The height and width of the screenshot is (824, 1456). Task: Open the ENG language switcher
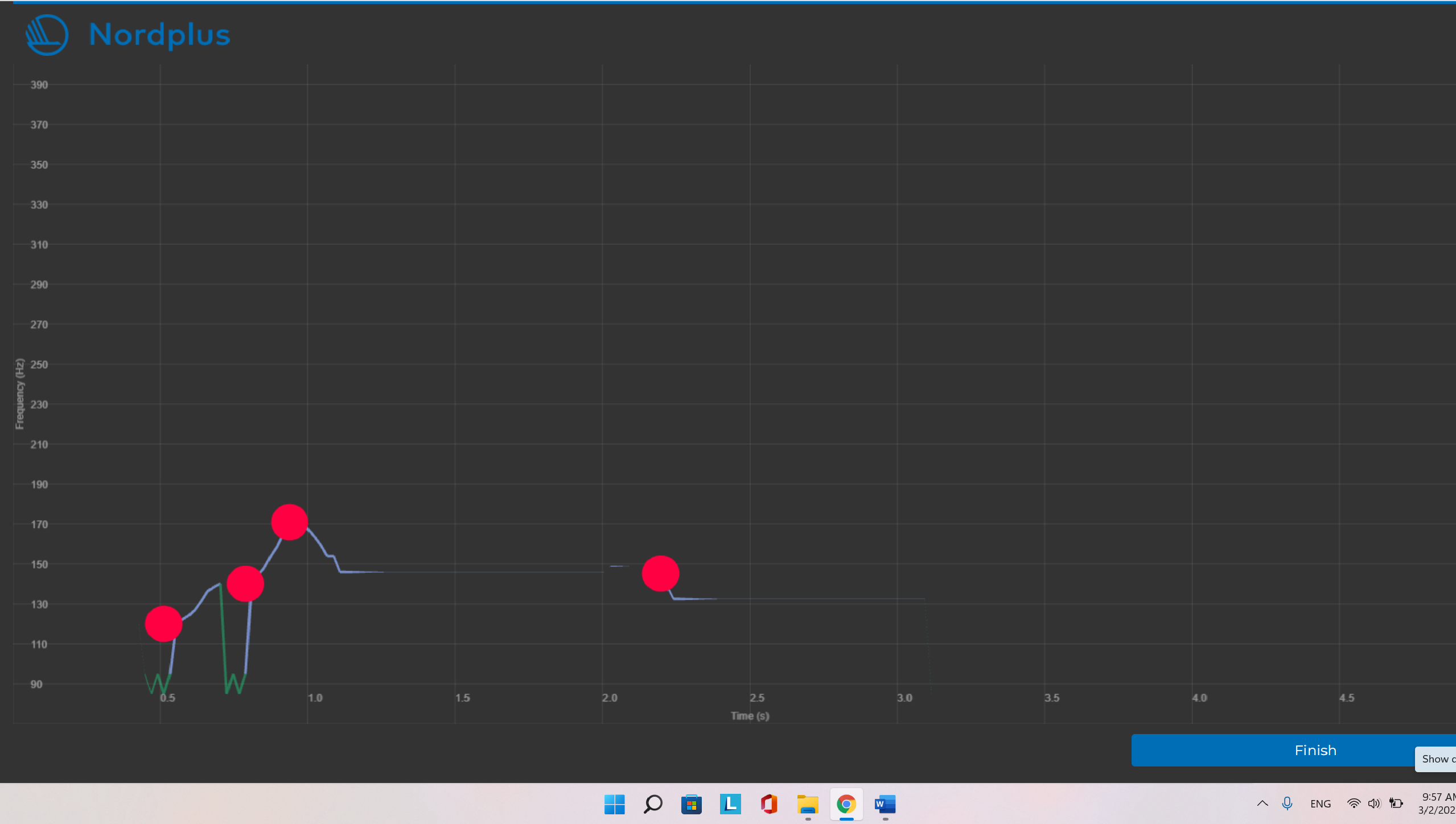click(x=1320, y=803)
